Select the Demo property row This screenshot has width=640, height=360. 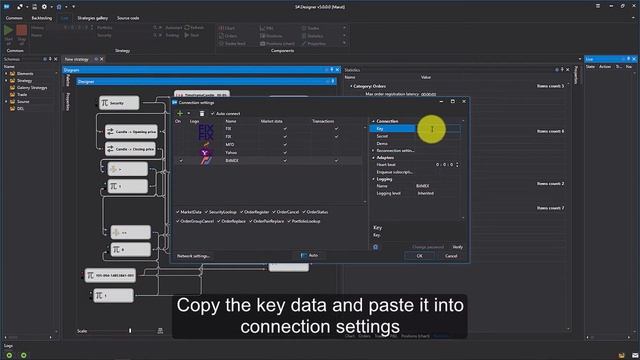(x=415, y=144)
